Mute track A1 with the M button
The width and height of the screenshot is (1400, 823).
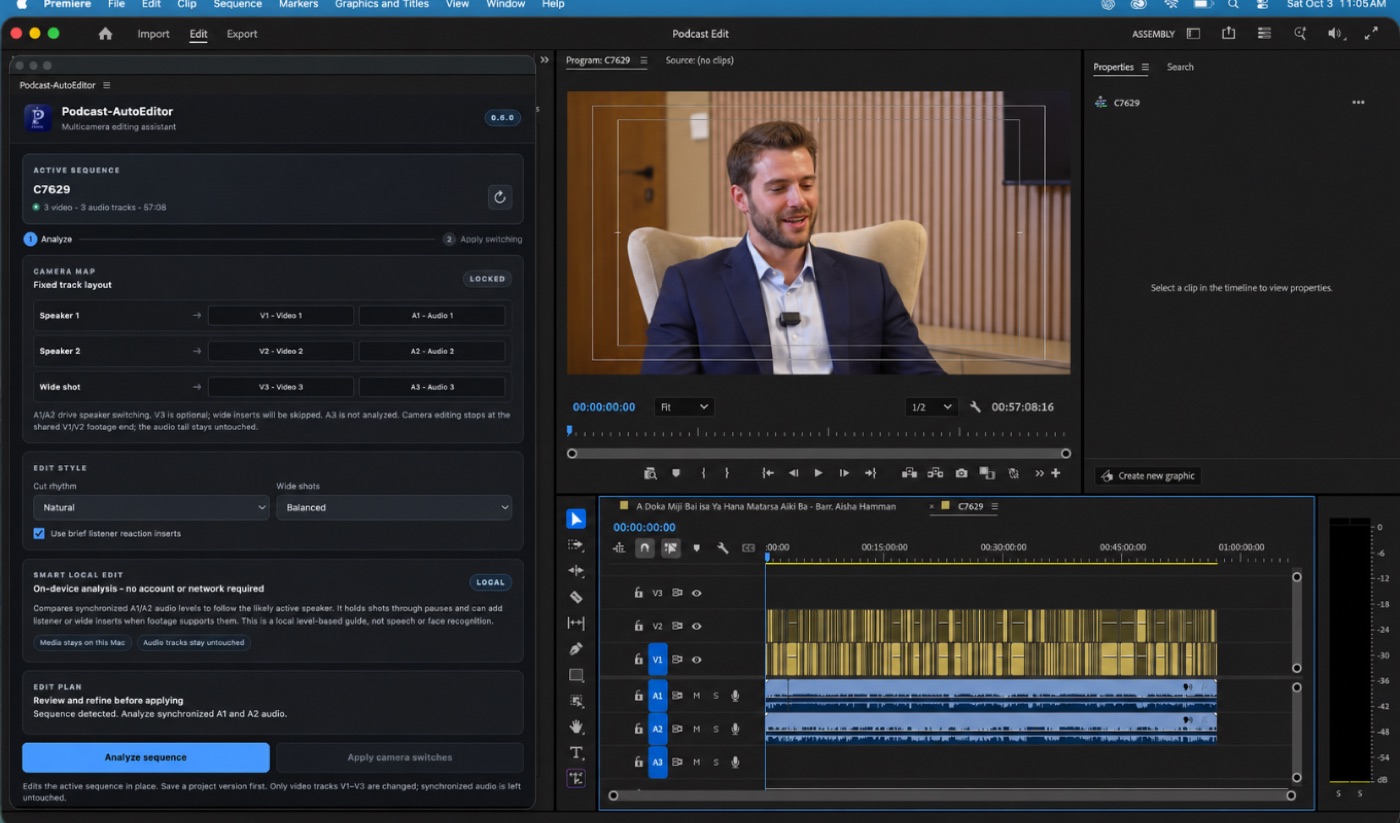[697, 695]
